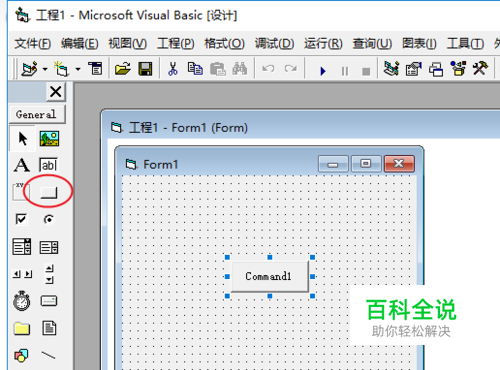Open the 调试(D) menu
500x370 pixels.
pos(274,44)
